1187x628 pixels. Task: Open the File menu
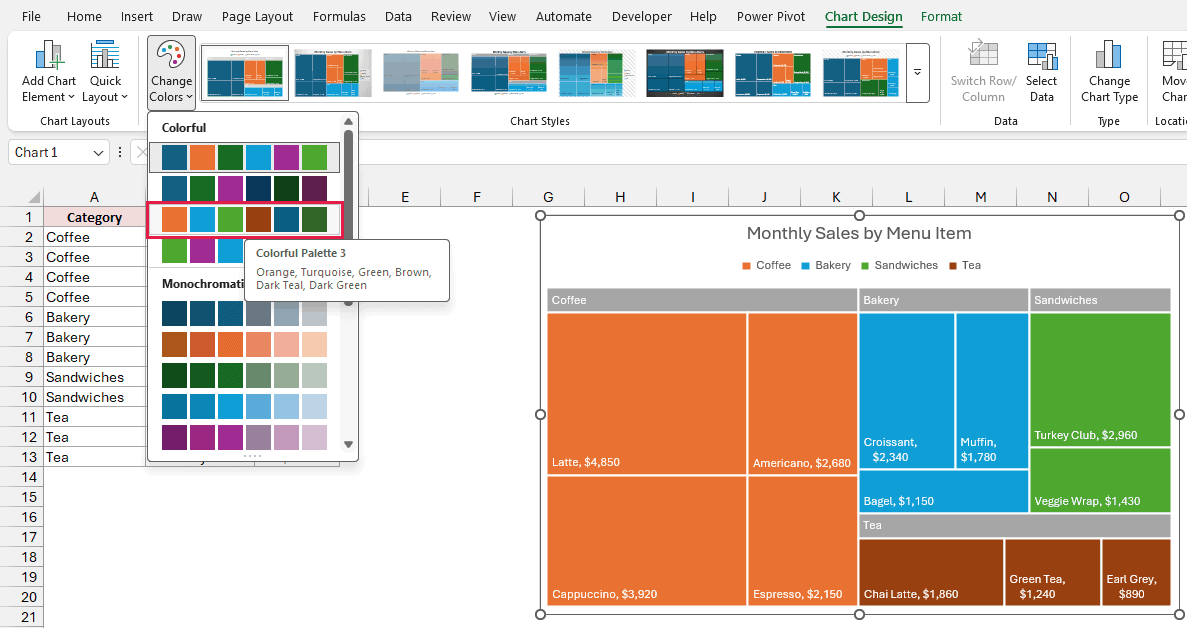(x=31, y=16)
